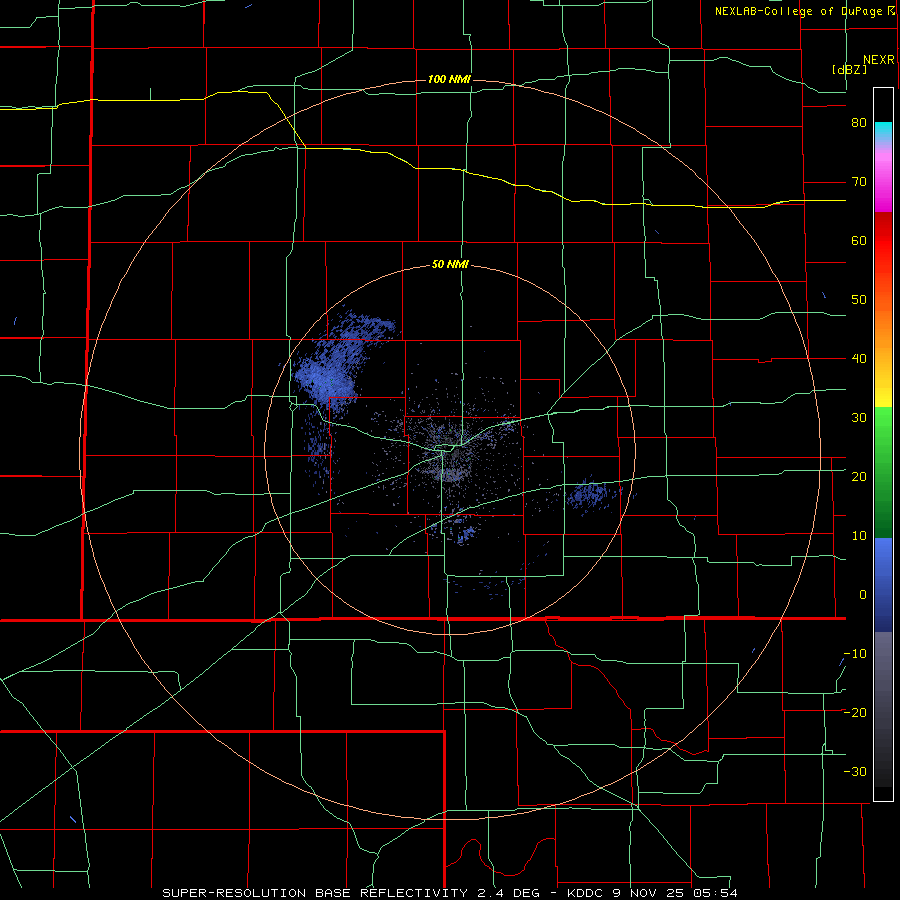Screen dimensions: 900x900
Task: Click the -20 dBZ scale value
Action: (855, 712)
